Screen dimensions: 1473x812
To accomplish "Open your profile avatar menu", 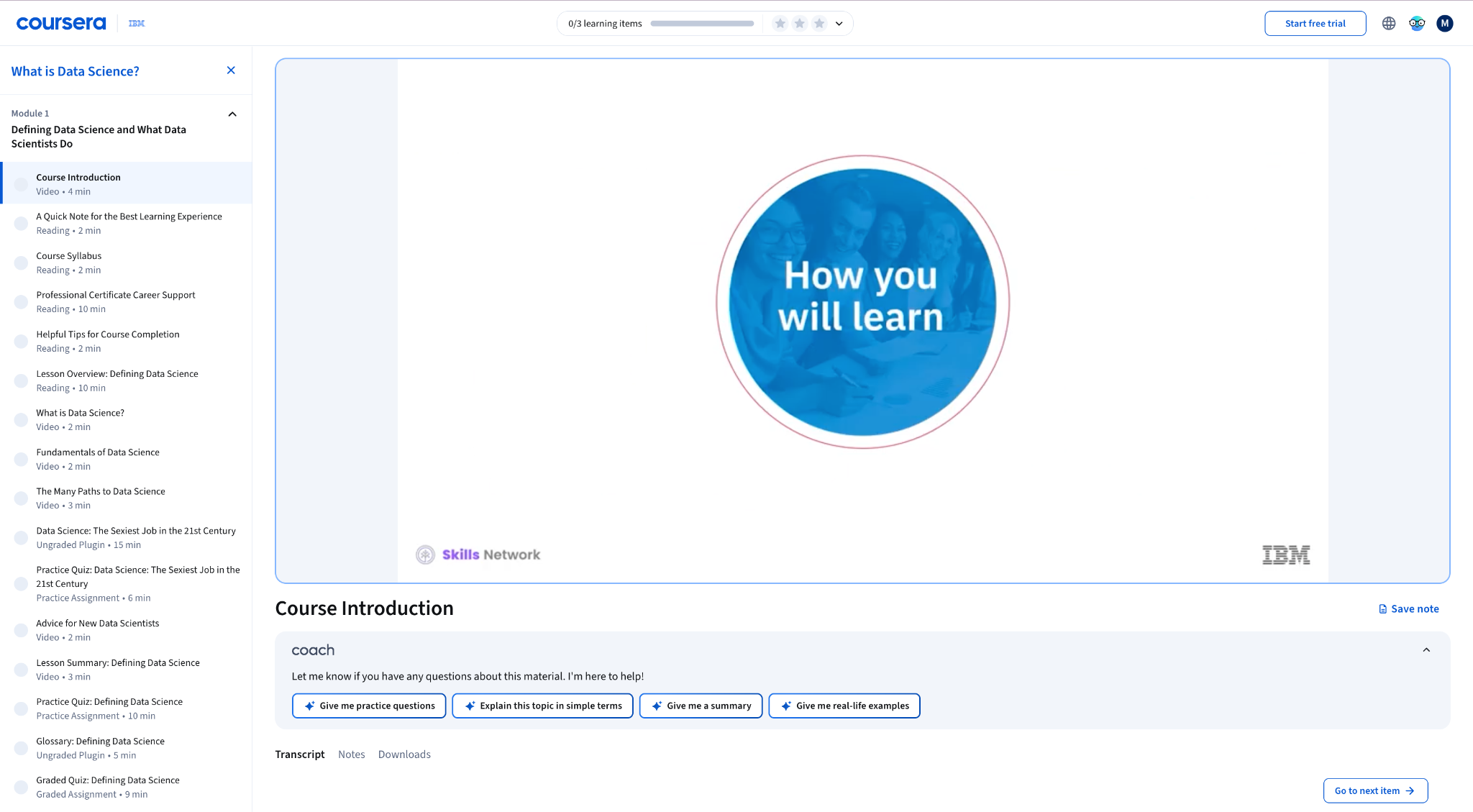I will coord(1444,23).
